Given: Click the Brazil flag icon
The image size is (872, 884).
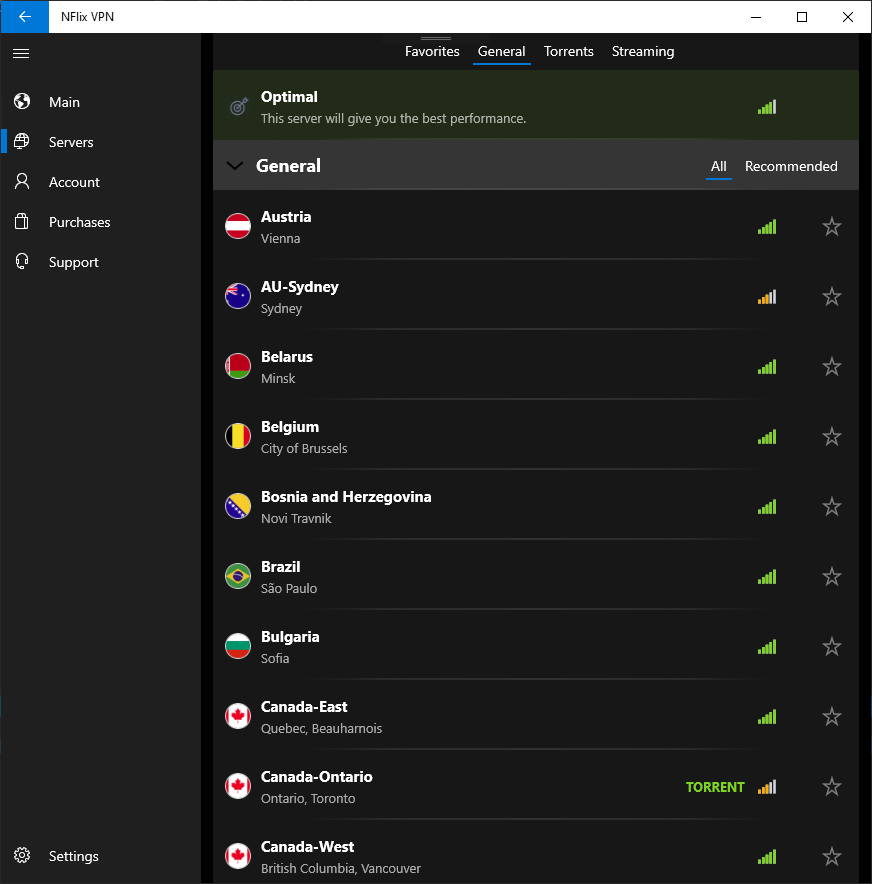Looking at the screenshot, I should (238, 577).
